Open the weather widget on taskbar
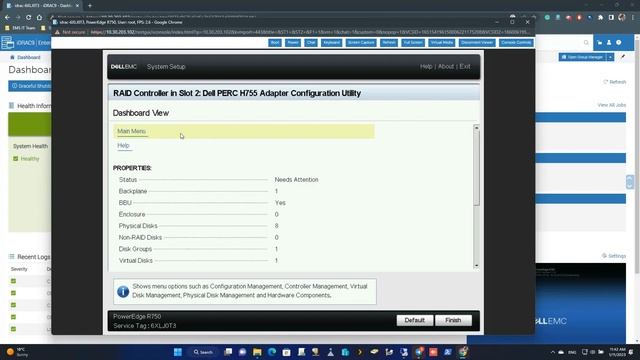Viewport: 640px width, 360px height. [x=17, y=352]
